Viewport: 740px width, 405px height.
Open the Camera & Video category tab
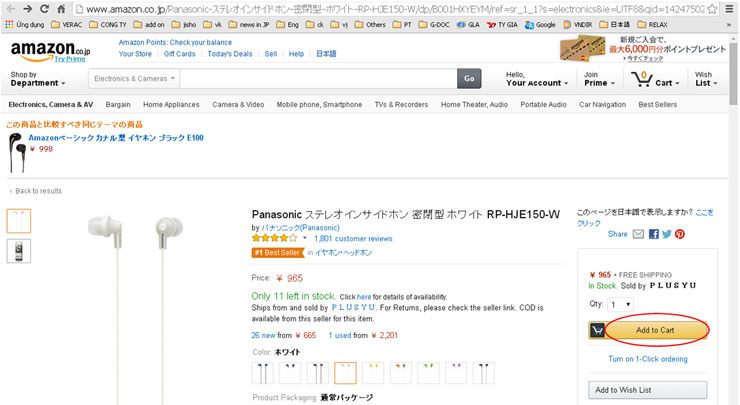coord(238,104)
